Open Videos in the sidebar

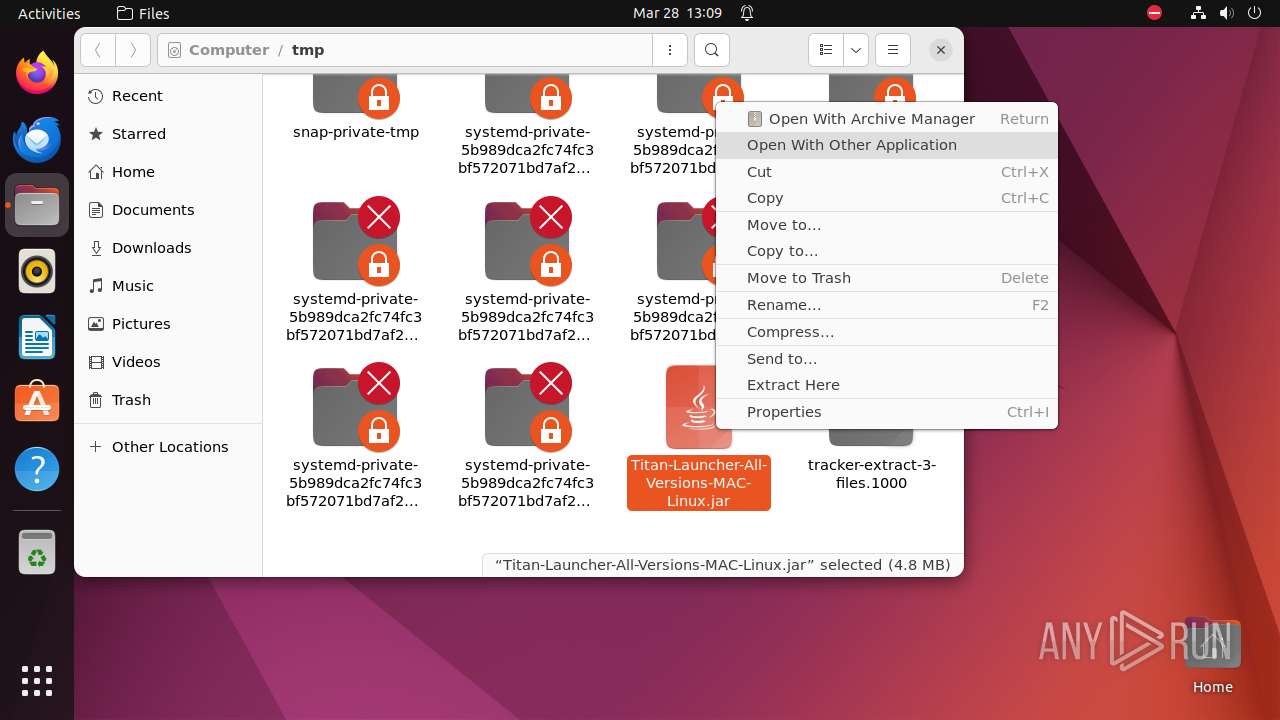[x=168, y=362]
